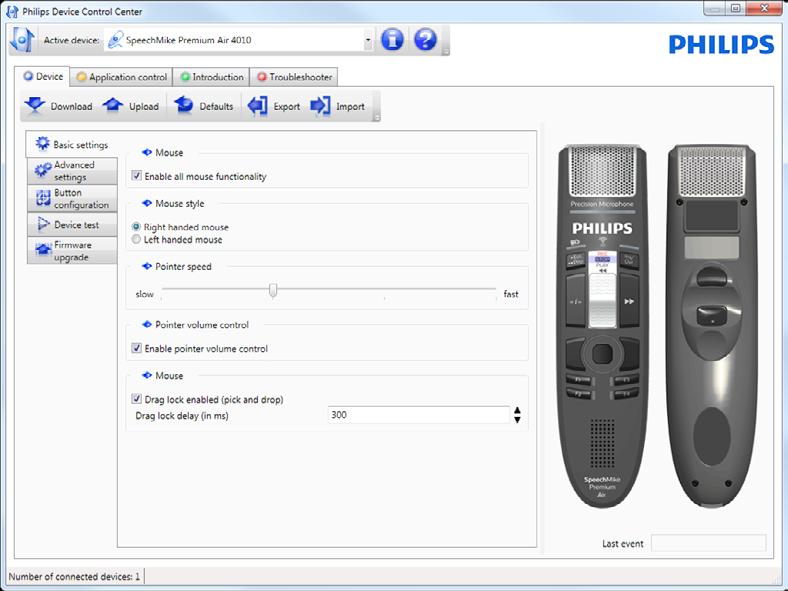Screen dimensions: 788x591
Task: Select Right handed mouse option
Action: pyautogui.click(x=136, y=227)
